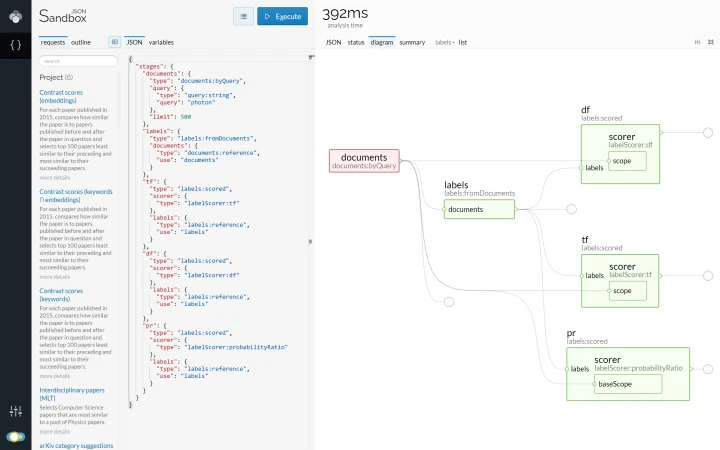Show results status tab

pyautogui.click(x=356, y=42)
